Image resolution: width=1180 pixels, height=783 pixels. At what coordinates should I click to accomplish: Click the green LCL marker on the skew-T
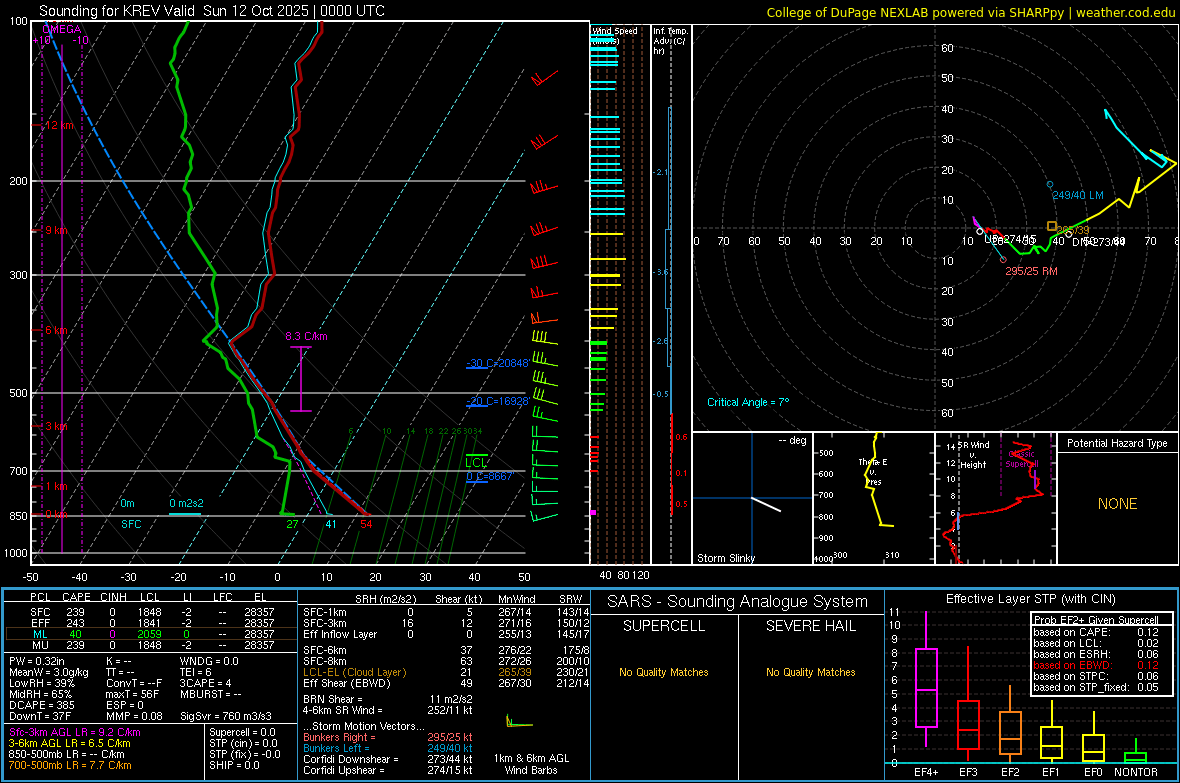point(476,462)
